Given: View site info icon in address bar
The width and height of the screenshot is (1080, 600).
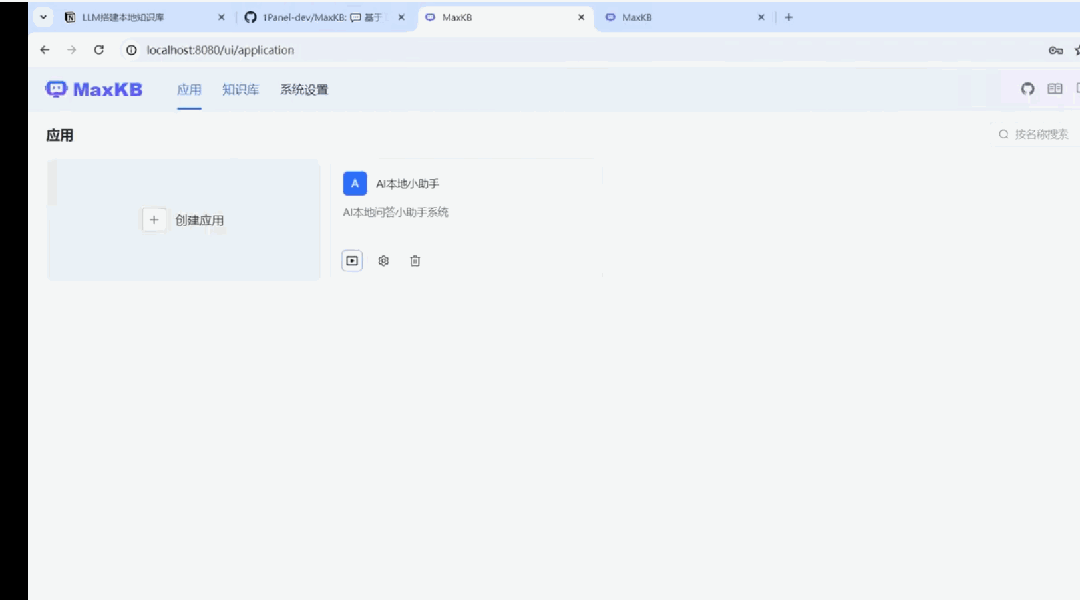Looking at the screenshot, I should [131, 50].
